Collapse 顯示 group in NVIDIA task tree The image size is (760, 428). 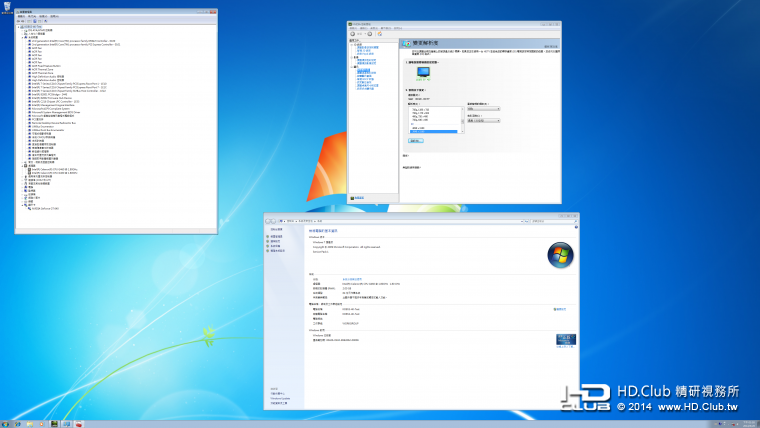[351, 67]
